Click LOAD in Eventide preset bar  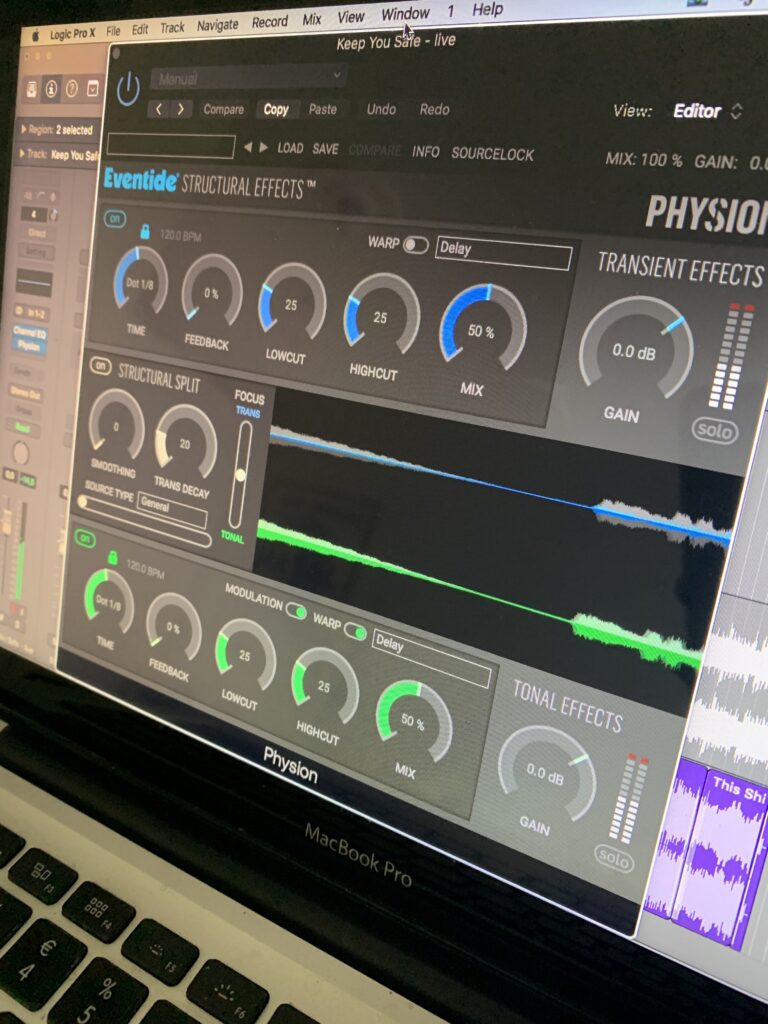pyautogui.click(x=290, y=148)
